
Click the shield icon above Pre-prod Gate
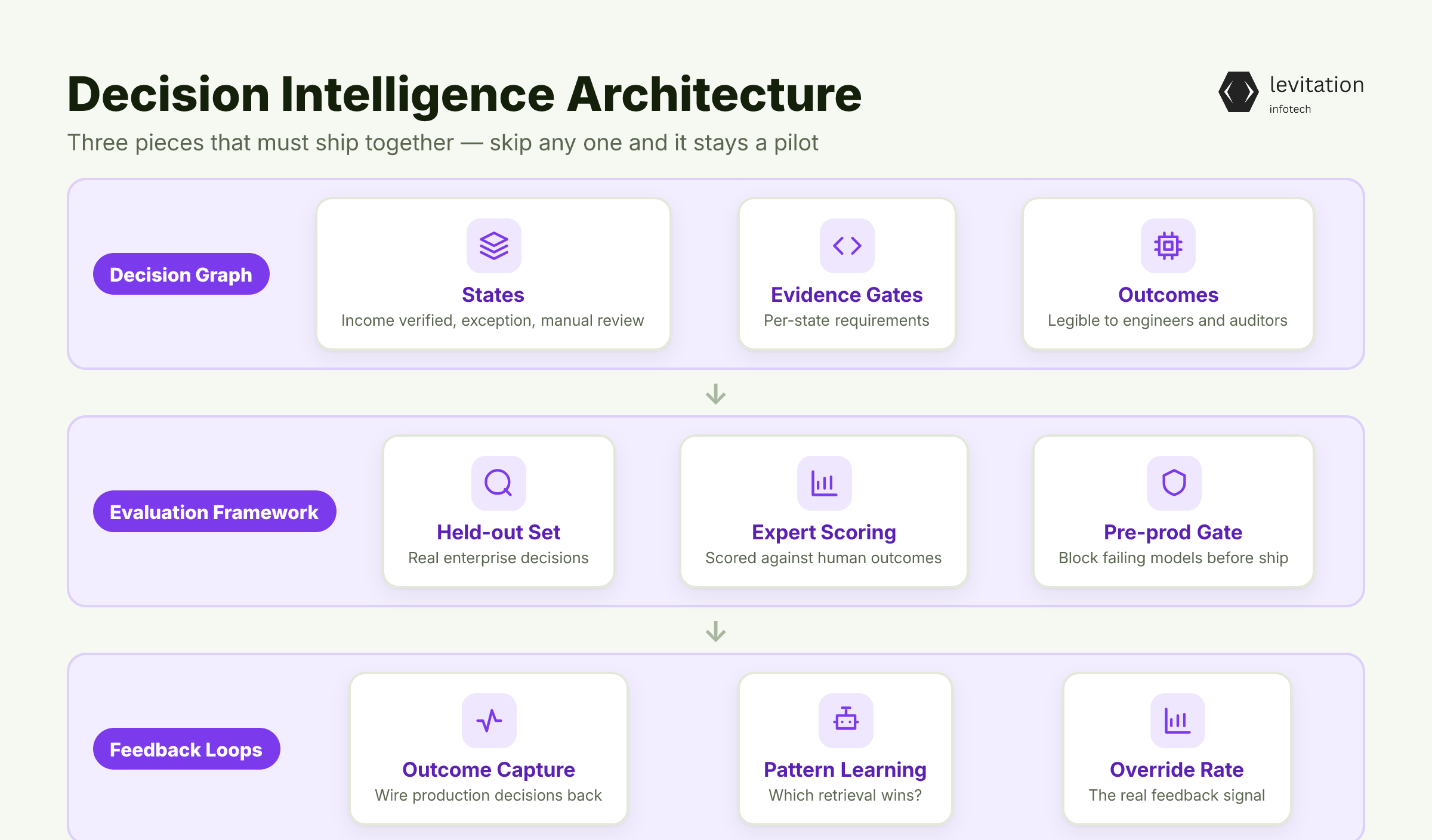(x=1174, y=483)
